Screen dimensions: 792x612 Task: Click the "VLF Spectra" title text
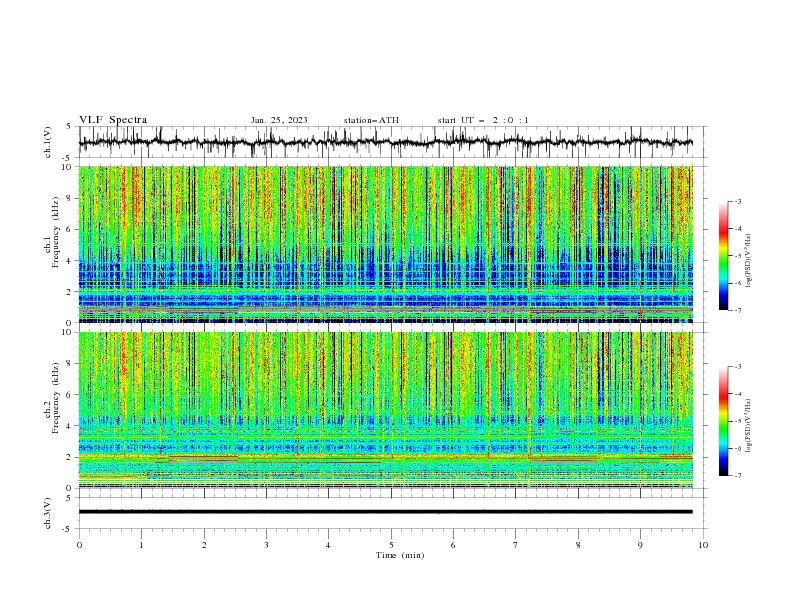coord(113,120)
